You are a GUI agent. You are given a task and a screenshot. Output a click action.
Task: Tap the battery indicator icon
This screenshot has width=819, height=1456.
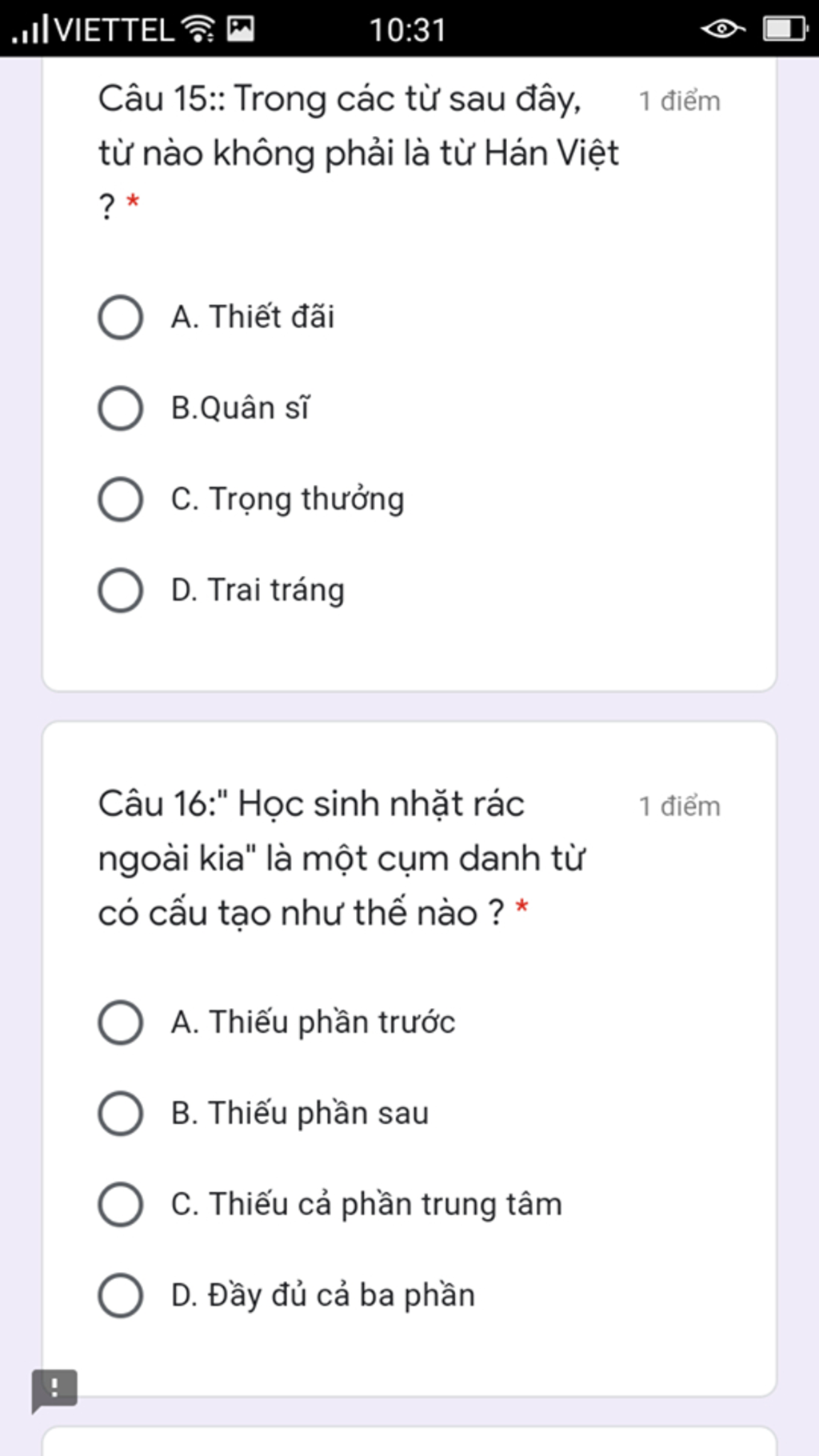coord(785,30)
